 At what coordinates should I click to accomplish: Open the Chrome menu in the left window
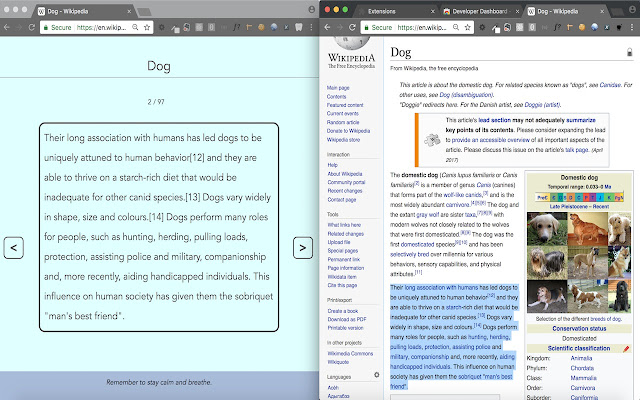(x=311, y=27)
